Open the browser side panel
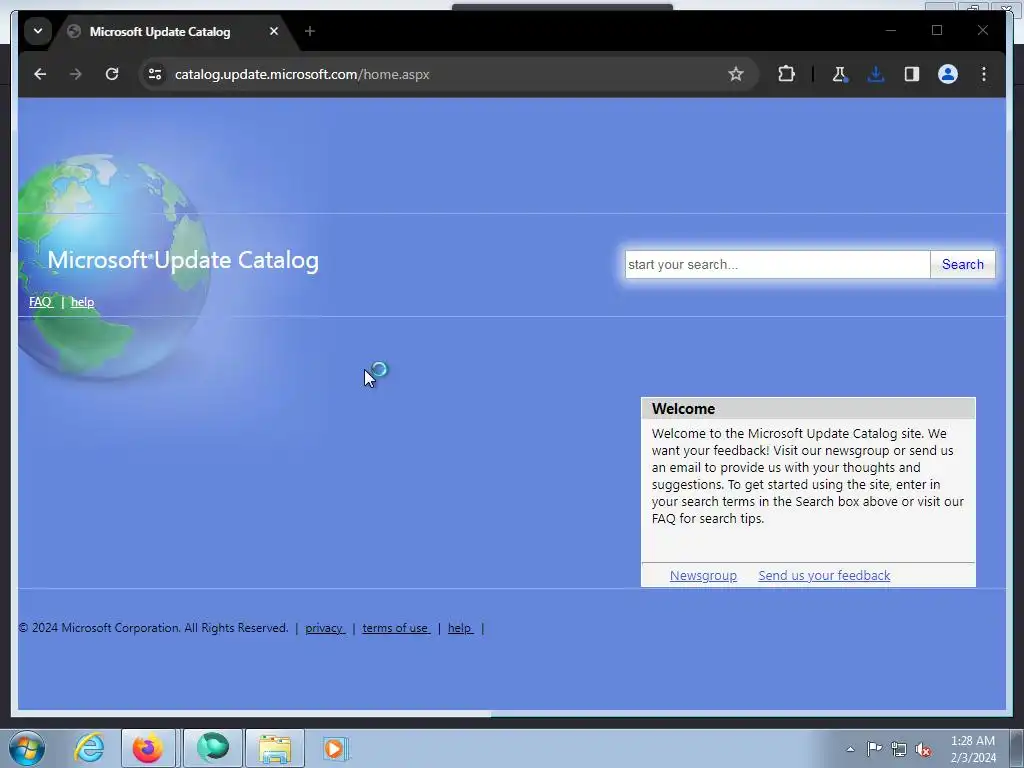1024x768 pixels. [912, 74]
